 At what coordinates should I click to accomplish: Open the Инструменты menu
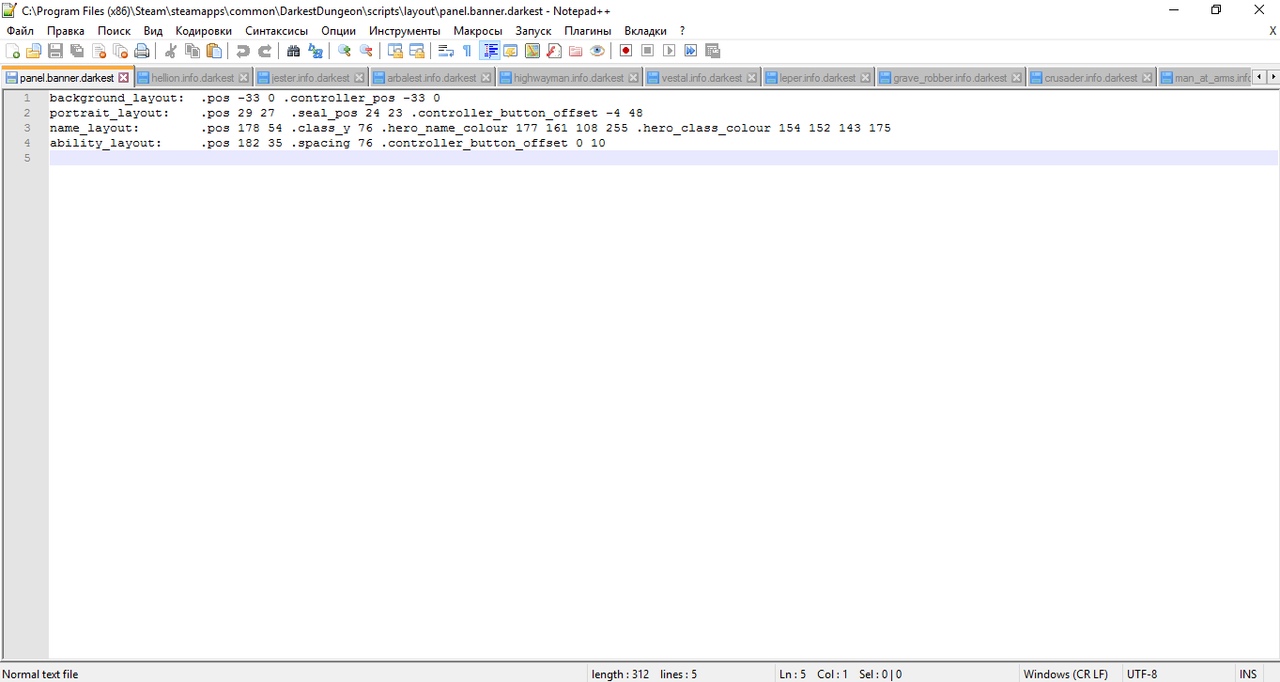click(404, 31)
